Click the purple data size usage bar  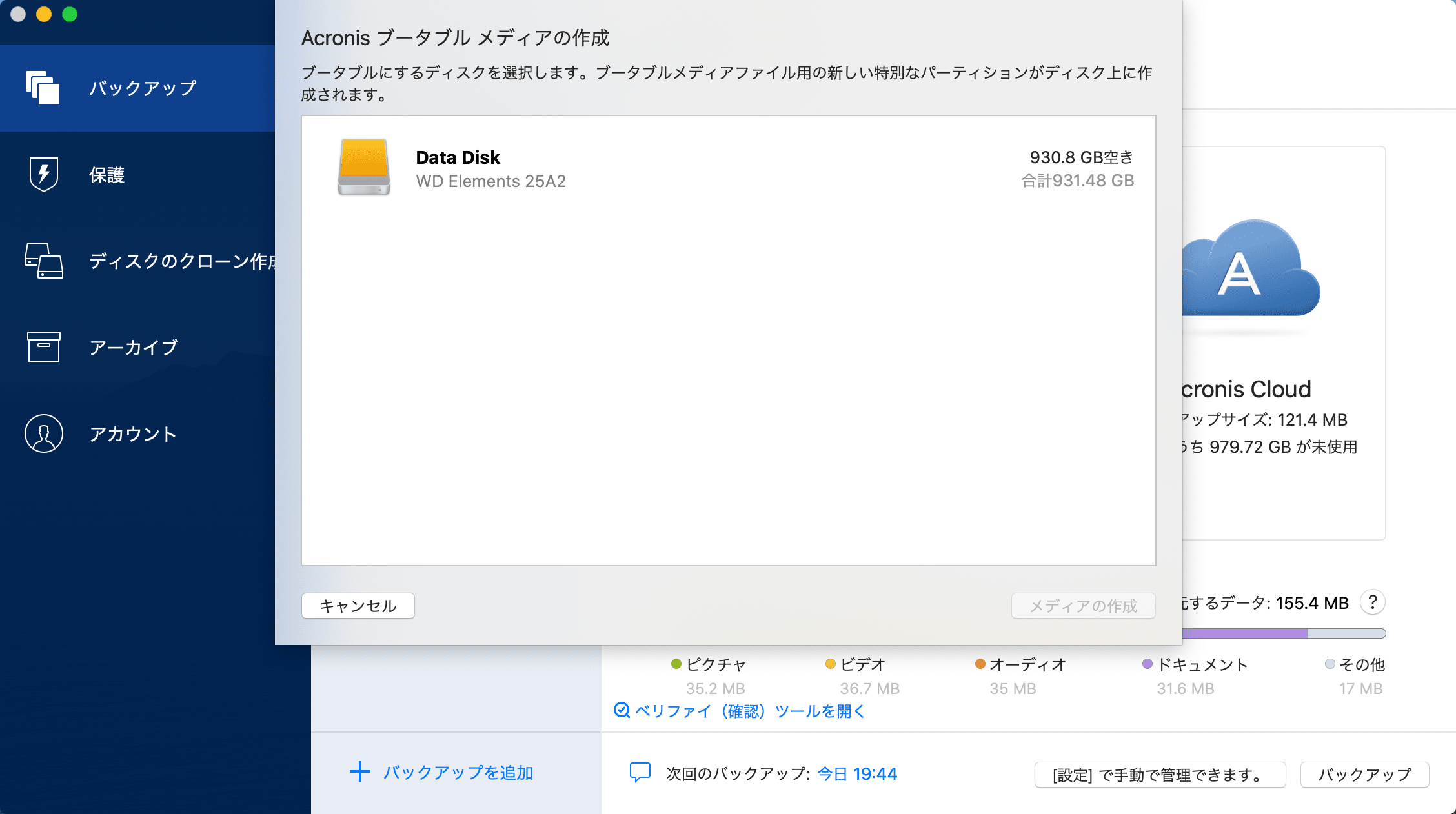tap(1244, 633)
